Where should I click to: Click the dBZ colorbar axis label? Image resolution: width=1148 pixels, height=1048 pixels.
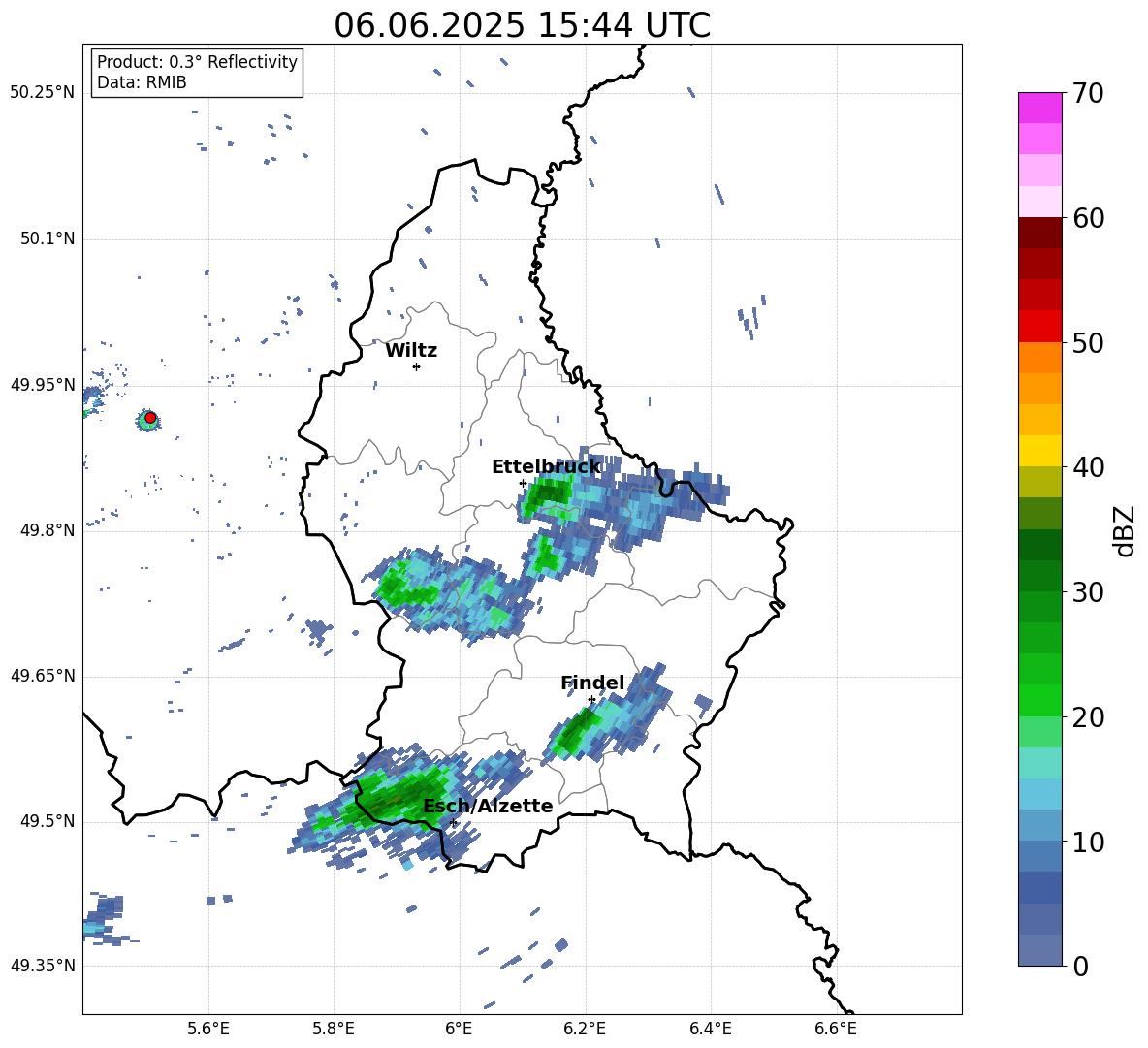coord(1124,531)
